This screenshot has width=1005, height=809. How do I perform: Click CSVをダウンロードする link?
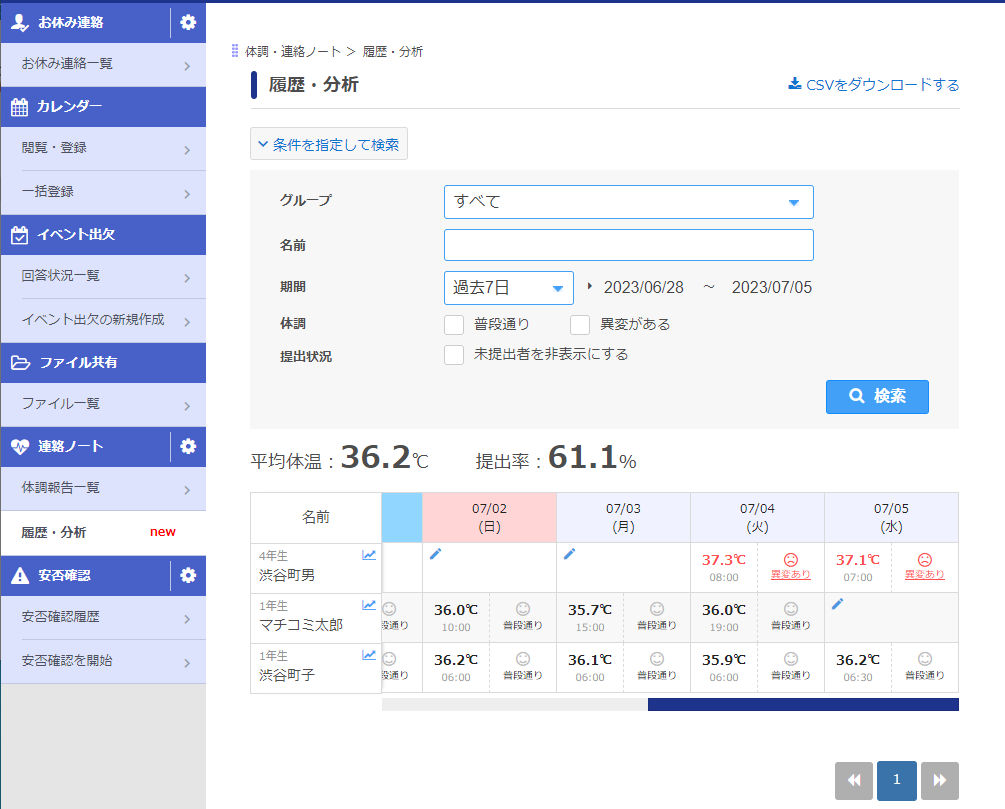[874, 85]
